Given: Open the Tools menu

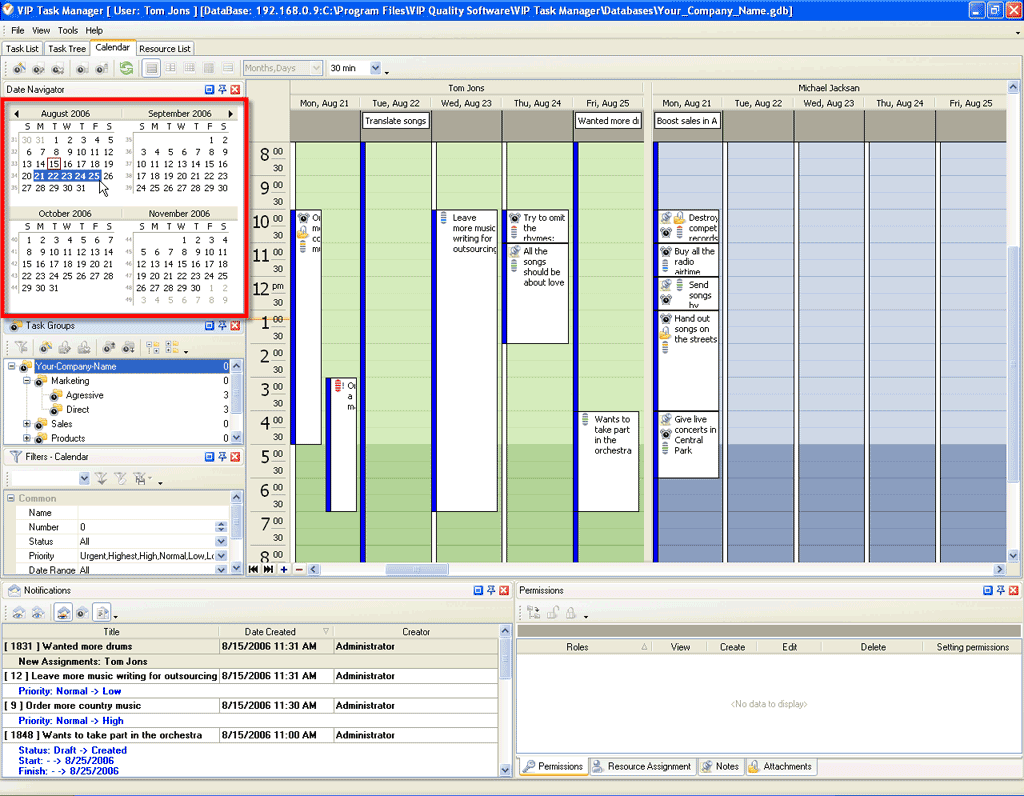Looking at the screenshot, I should click(68, 30).
